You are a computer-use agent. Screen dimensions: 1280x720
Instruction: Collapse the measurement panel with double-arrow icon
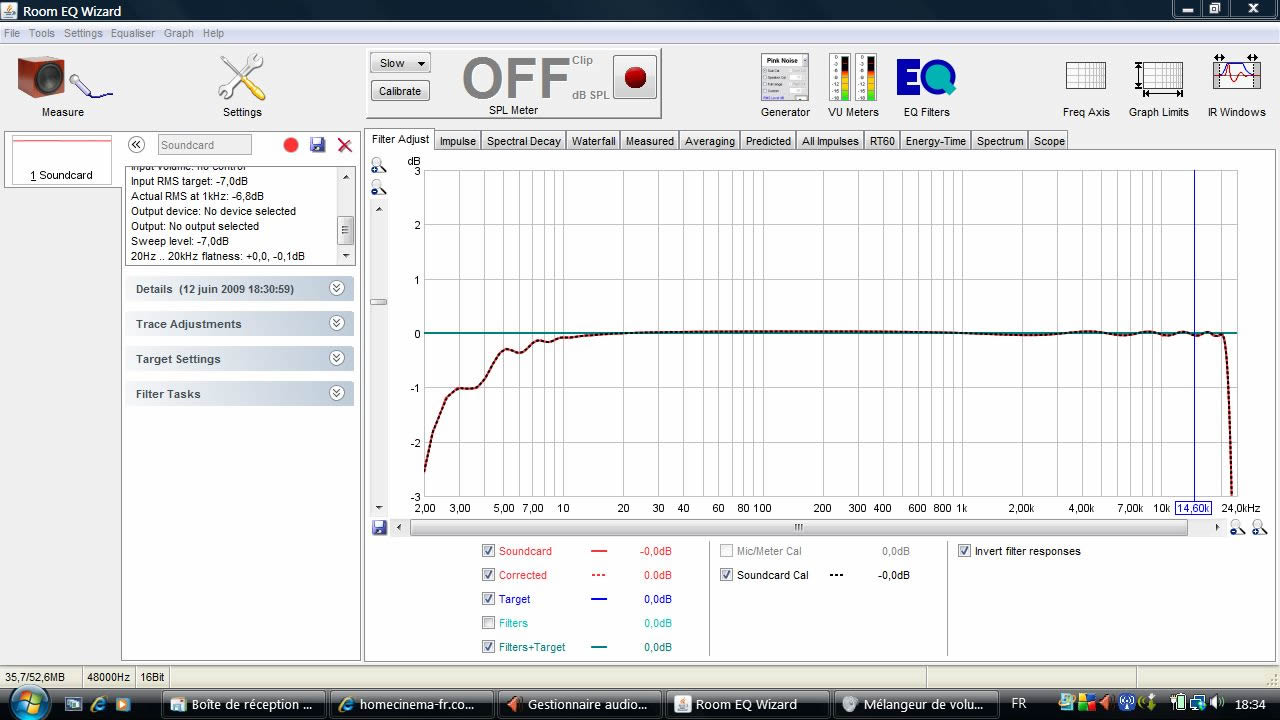pos(137,145)
